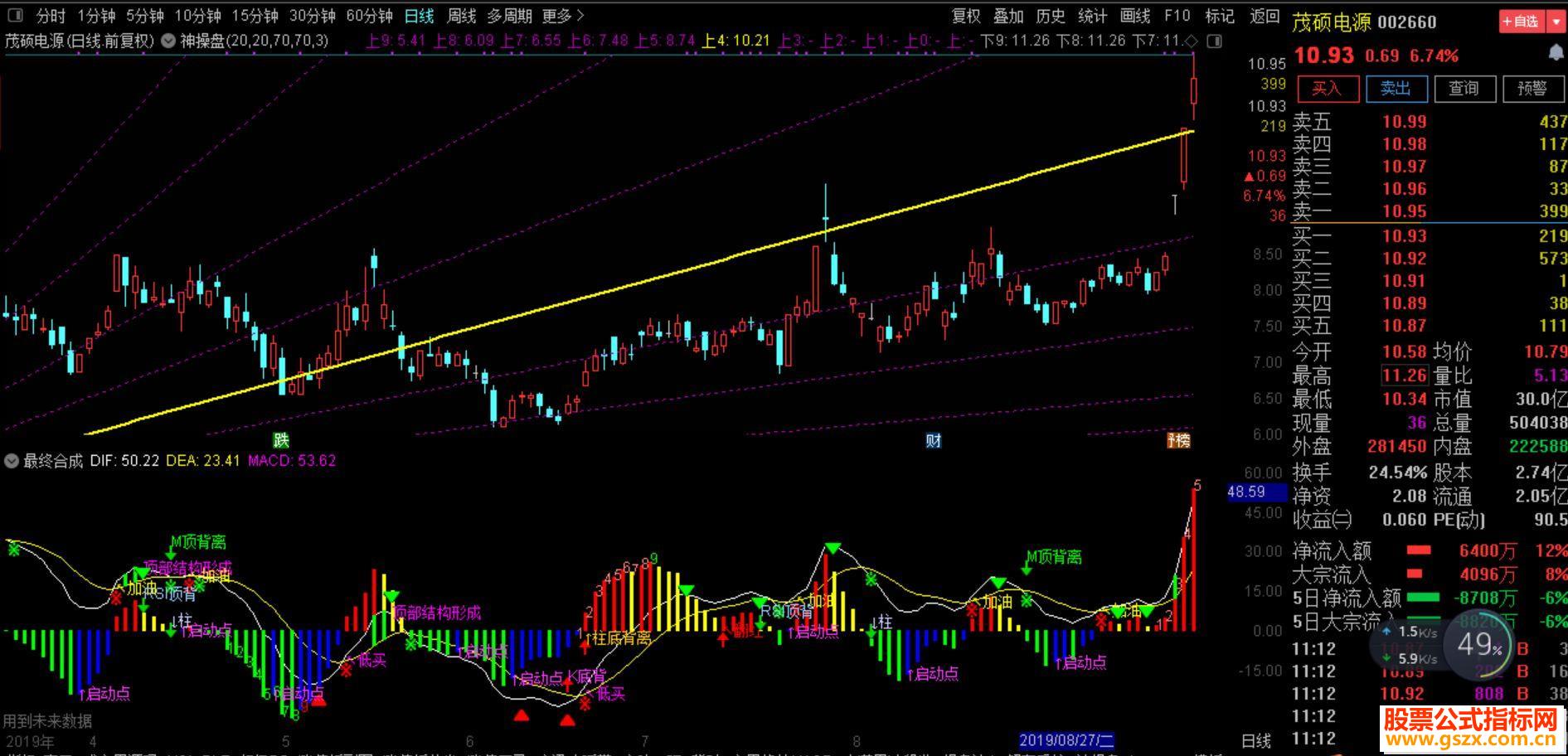The height and width of the screenshot is (756, 1568).
Task: Click the 用到未来数据 notice text
Action: pyautogui.click(x=47, y=721)
